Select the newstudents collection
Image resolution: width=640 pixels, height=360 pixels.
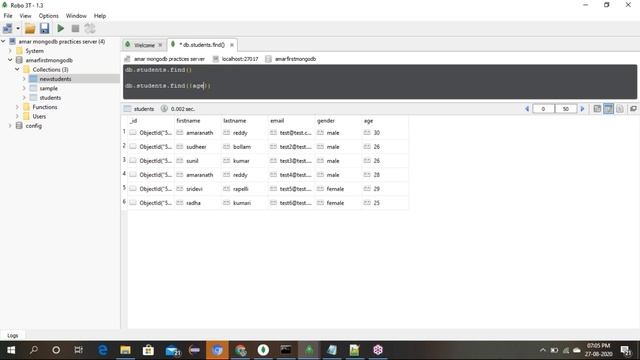(x=55, y=79)
